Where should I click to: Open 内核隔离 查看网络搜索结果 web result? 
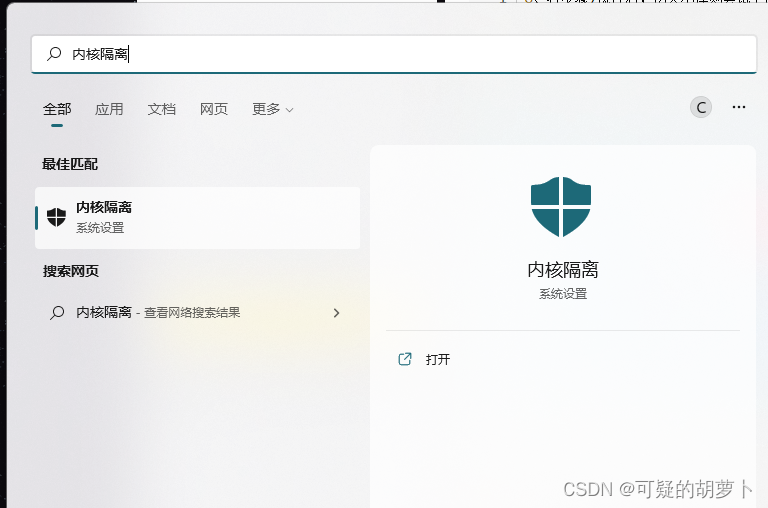pyautogui.click(x=197, y=313)
